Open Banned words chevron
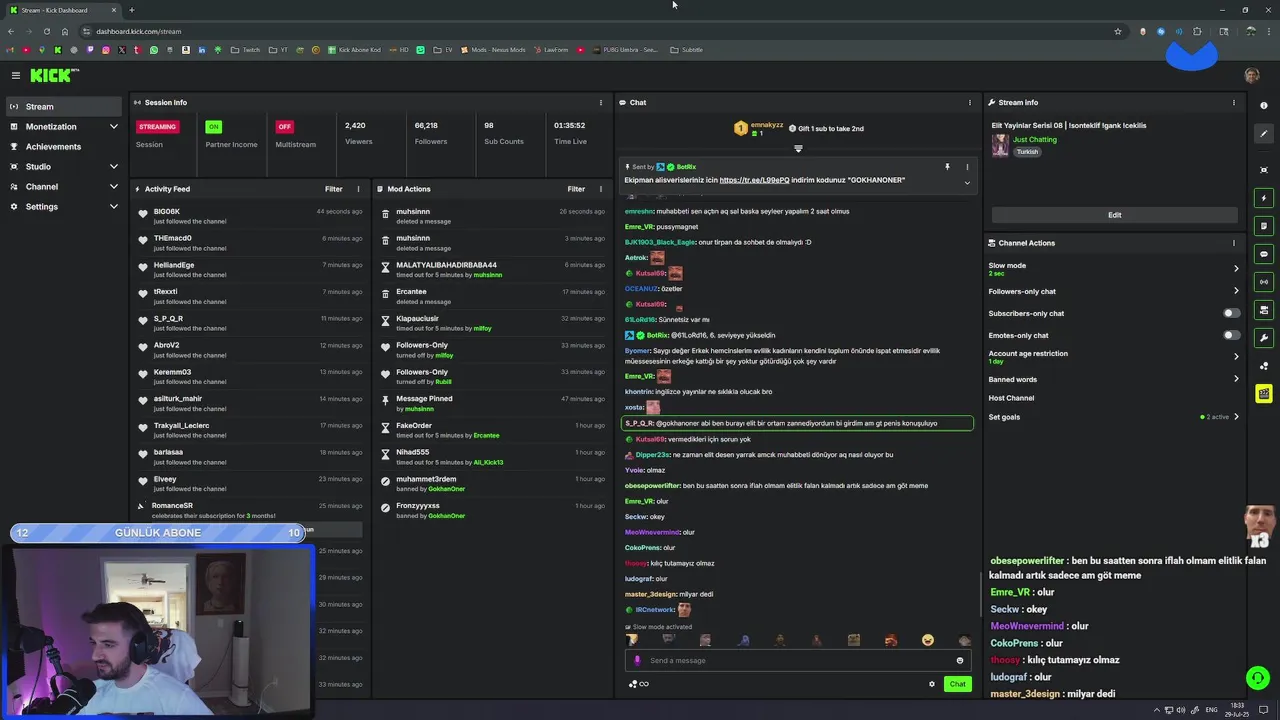Screen dimensions: 1280x720 (x=1236, y=379)
